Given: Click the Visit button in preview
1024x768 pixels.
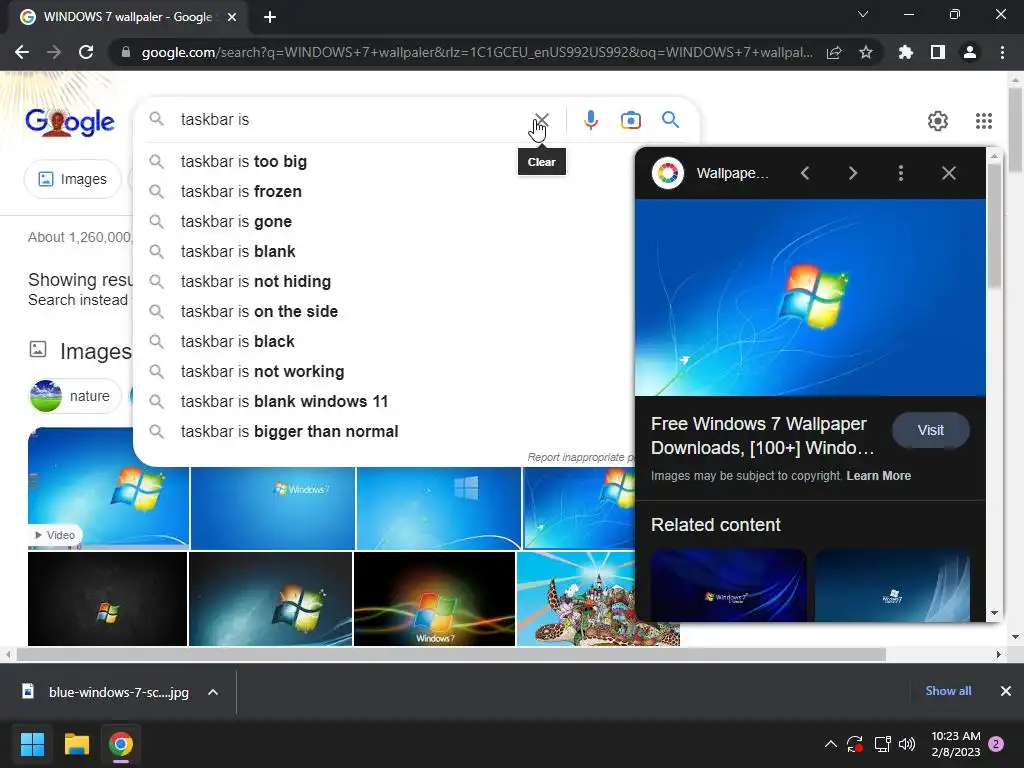Looking at the screenshot, I should [x=931, y=430].
